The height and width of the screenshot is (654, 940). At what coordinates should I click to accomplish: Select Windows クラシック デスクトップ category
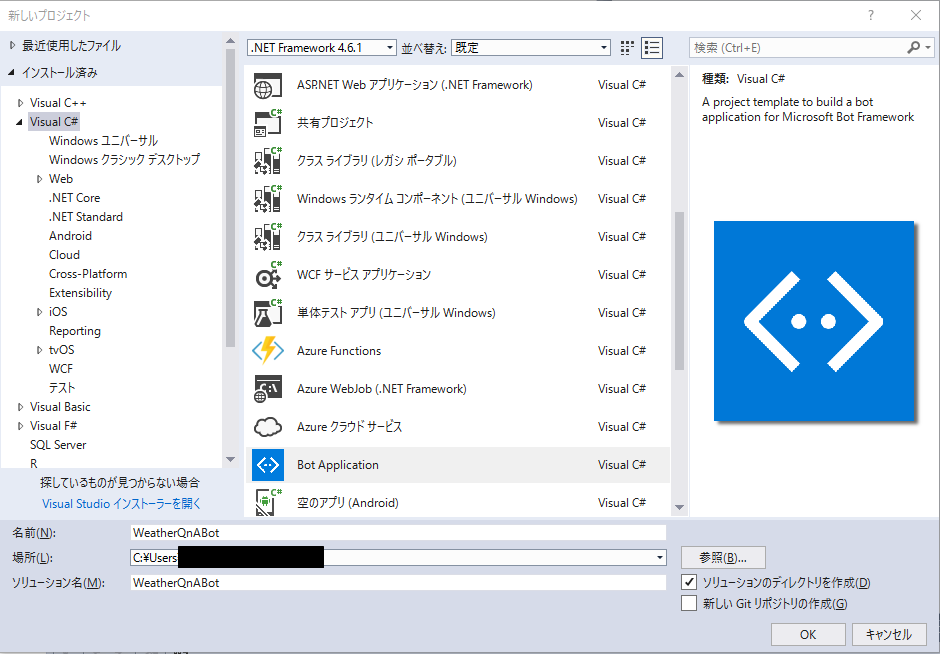pyautogui.click(x=124, y=160)
